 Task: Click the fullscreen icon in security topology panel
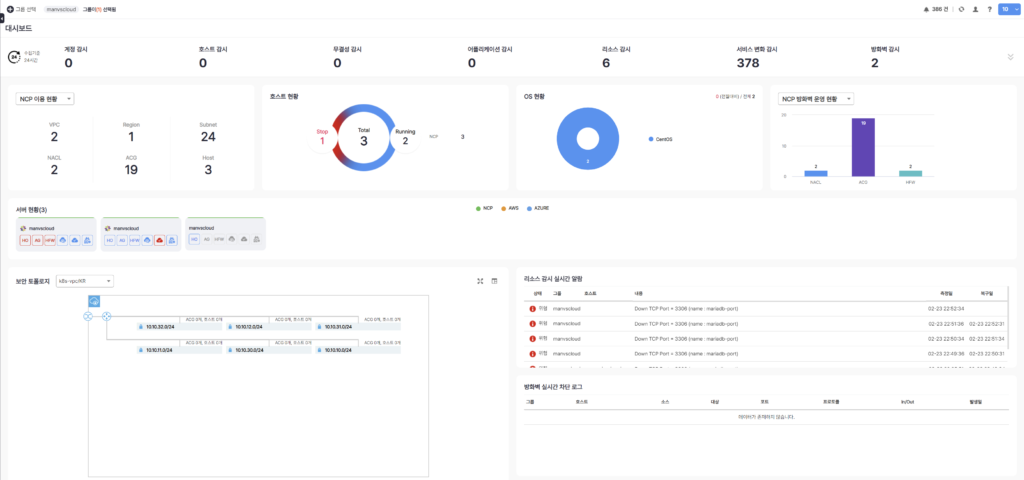coord(480,281)
